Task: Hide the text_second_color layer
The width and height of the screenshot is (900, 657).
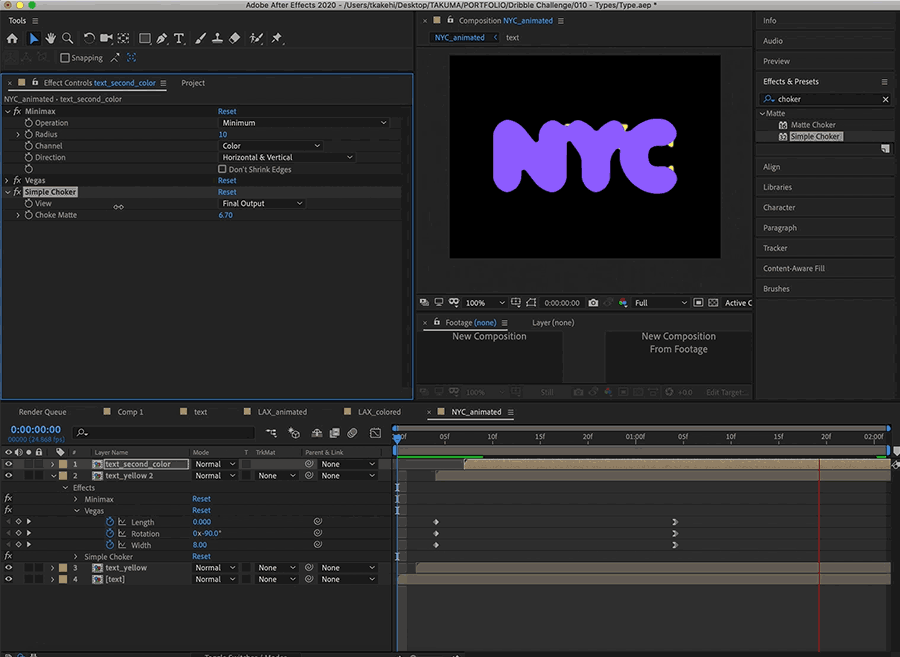Action: pos(8,464)
